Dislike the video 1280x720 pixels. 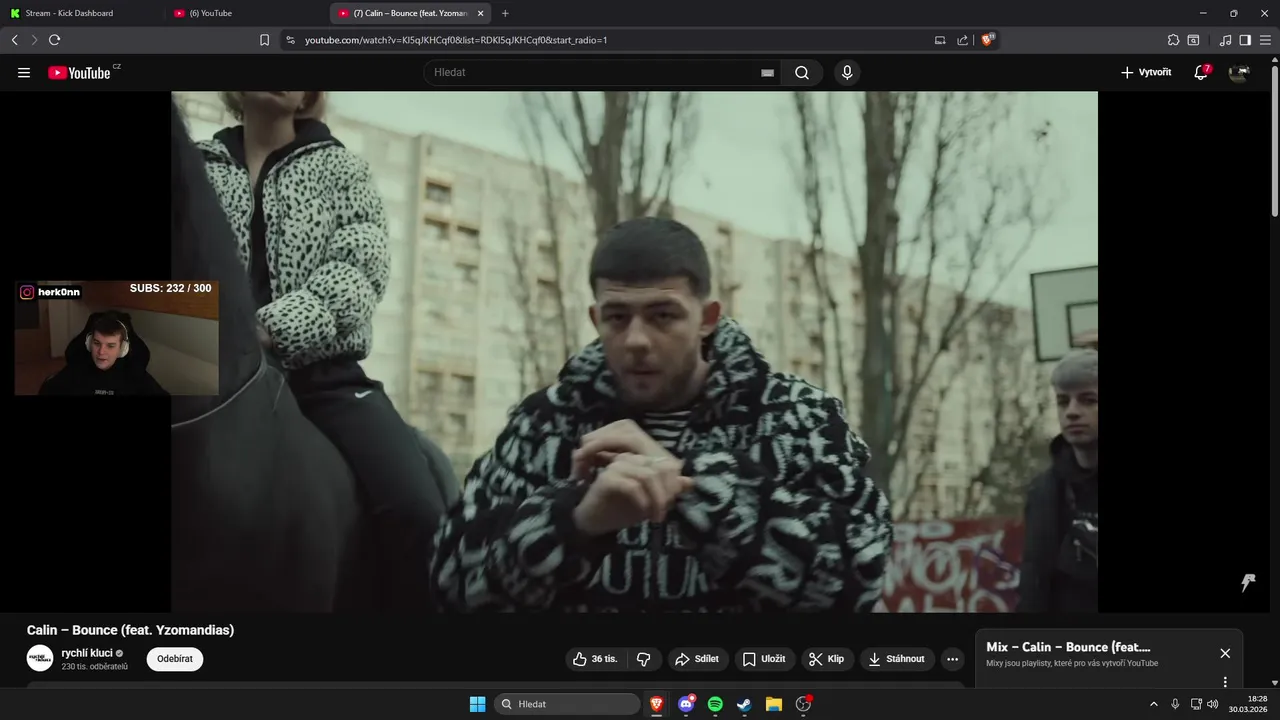pyautogui.click(x=644, y=659)
